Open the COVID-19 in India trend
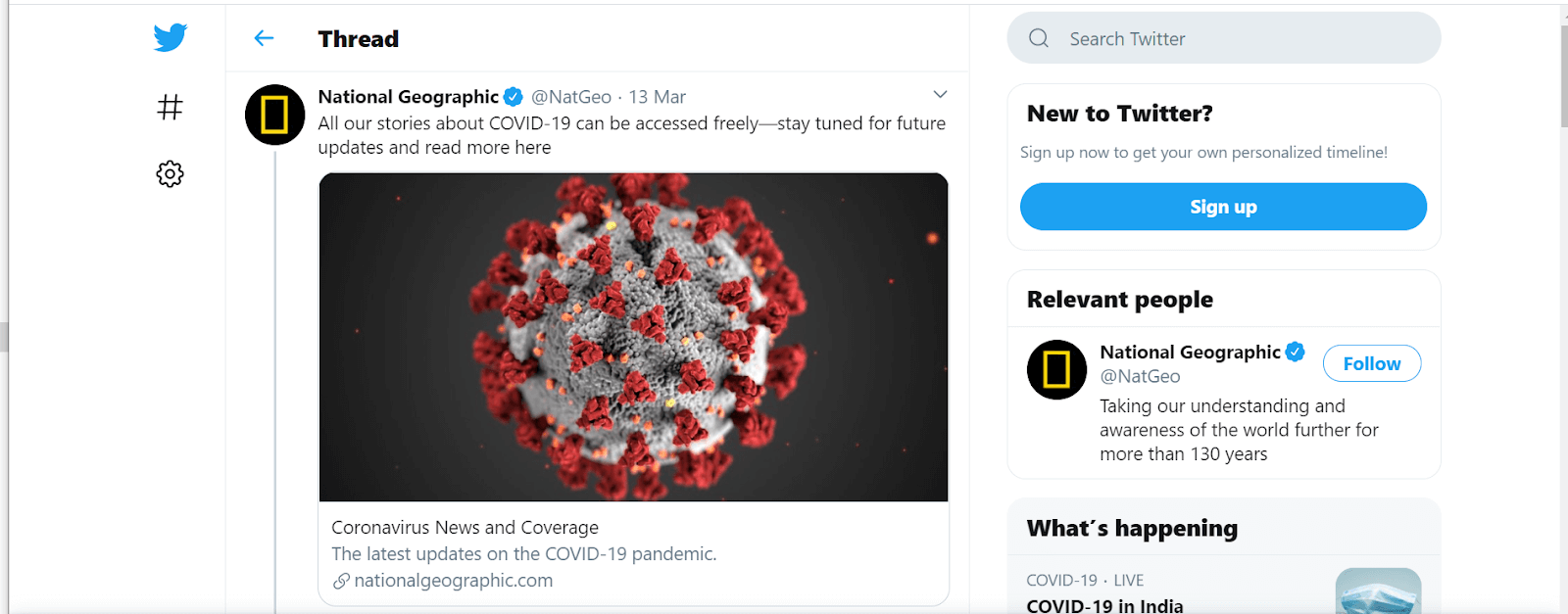This screenshot has height=614, width=1568. [1103, 605]
